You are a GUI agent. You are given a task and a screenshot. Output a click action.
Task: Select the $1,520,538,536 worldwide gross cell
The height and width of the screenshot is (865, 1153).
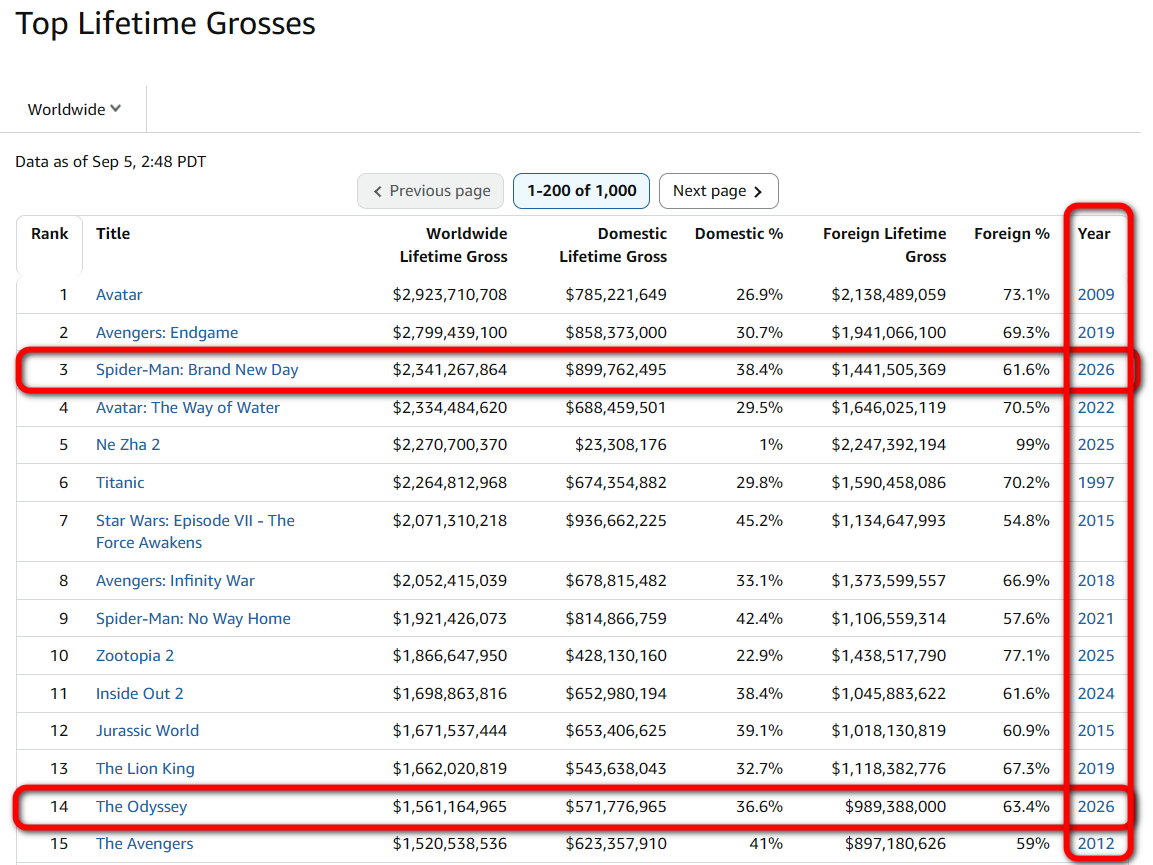(x=449, y=844)
